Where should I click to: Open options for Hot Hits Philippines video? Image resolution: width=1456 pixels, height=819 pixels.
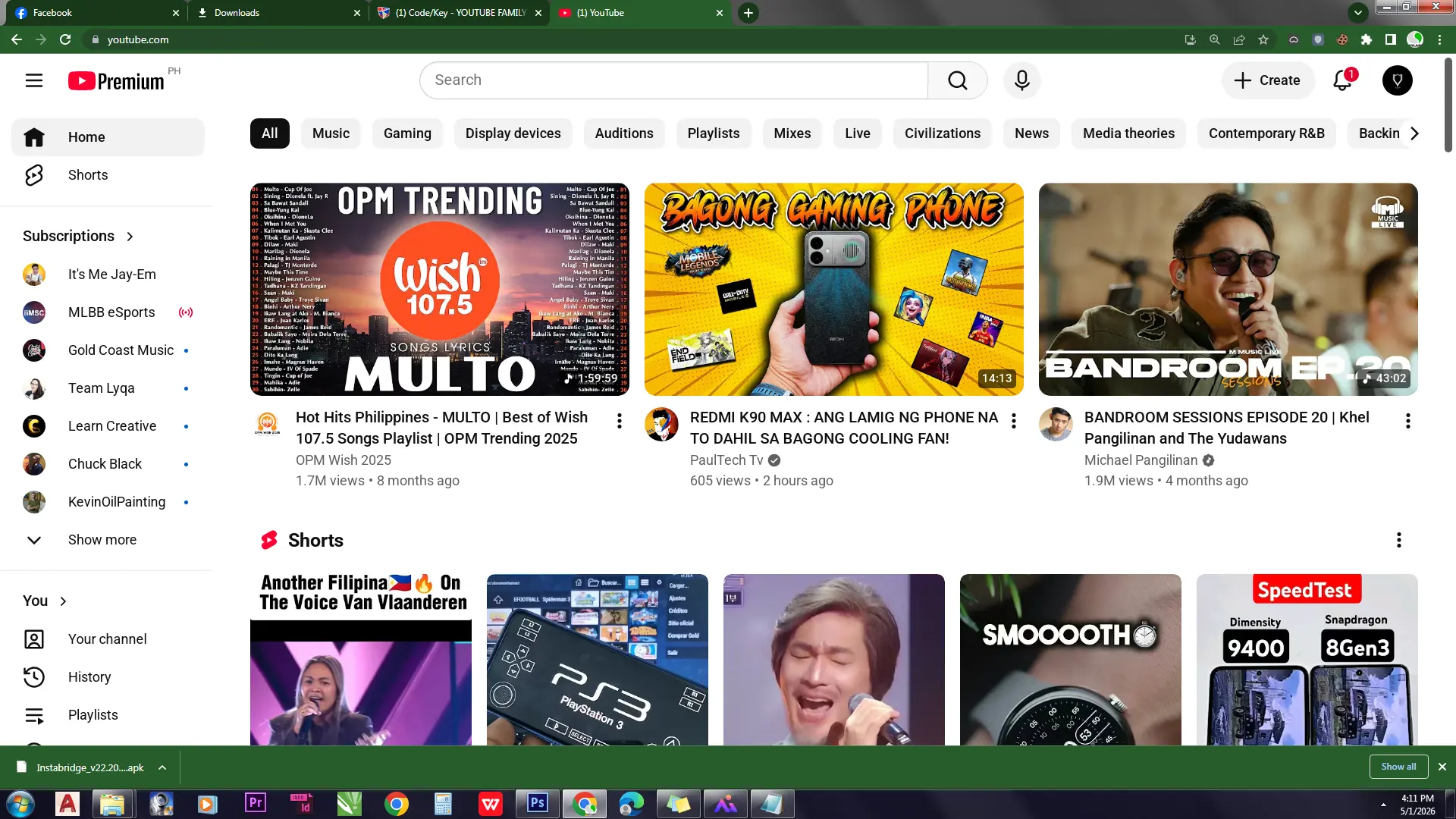click(620, 421)
